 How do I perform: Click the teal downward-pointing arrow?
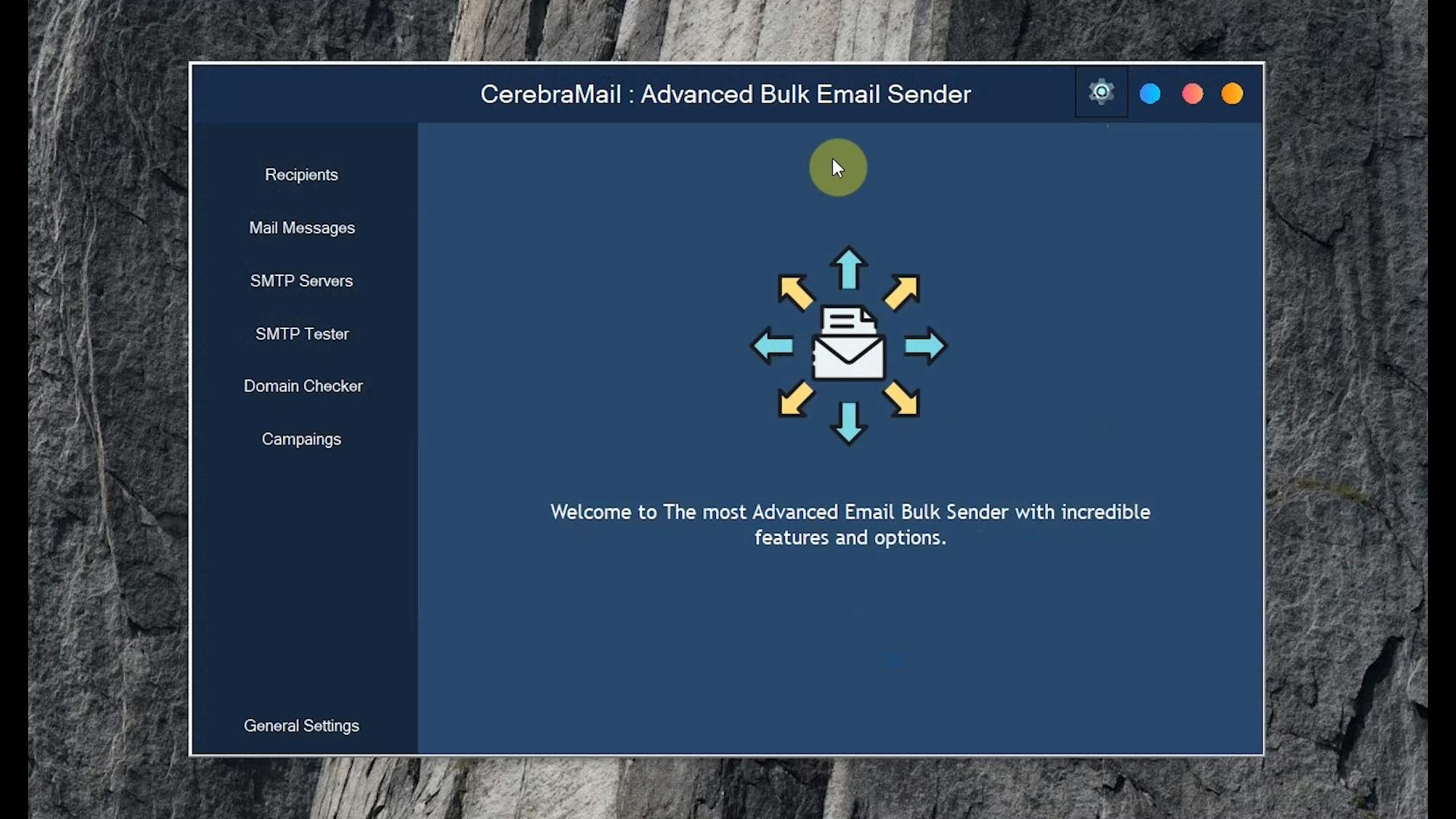coord(849,422)
